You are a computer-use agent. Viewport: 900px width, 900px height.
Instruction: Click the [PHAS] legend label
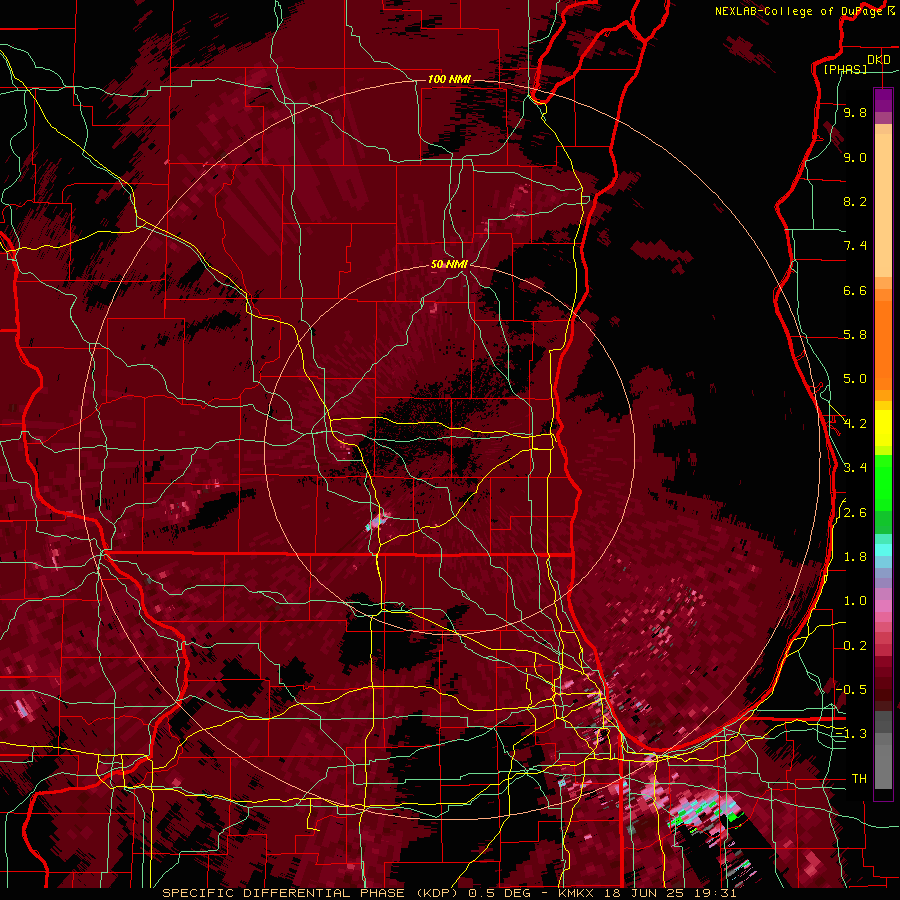(x=845, y=69)
